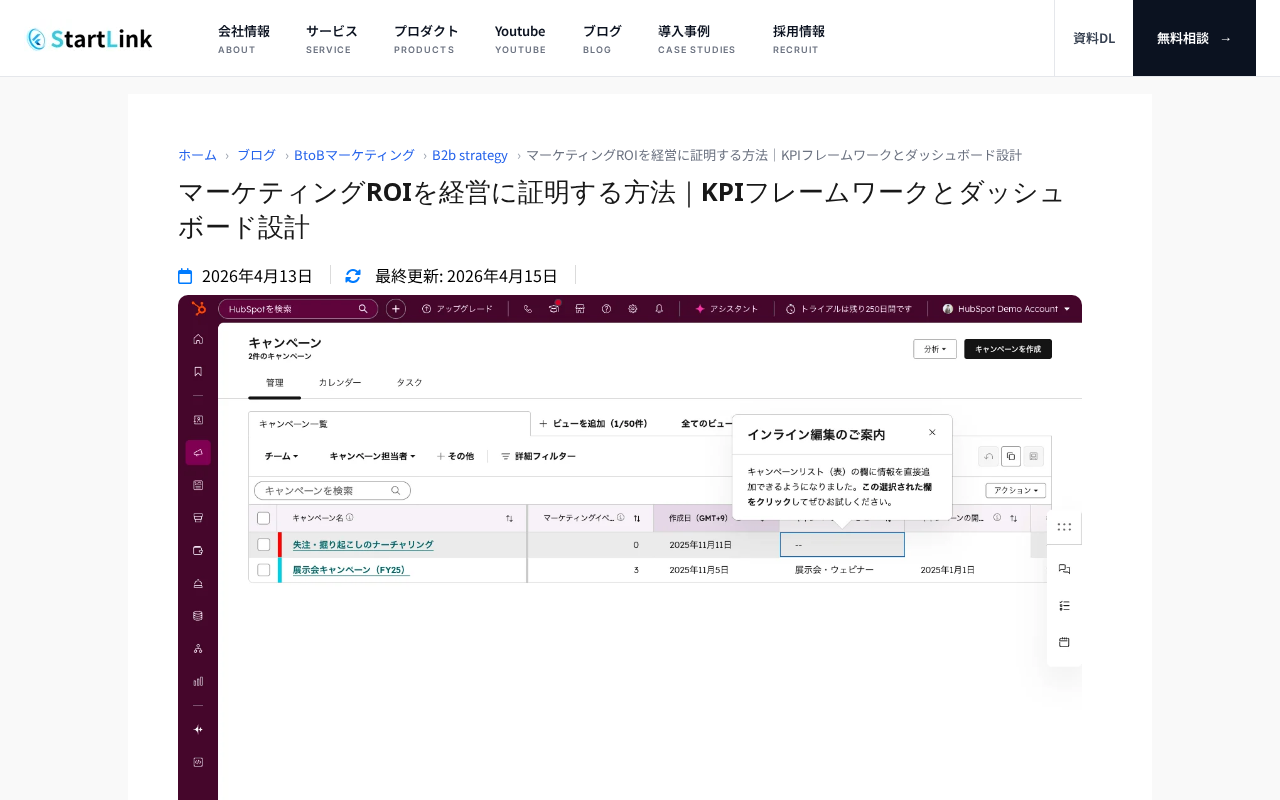The width and height of the screenshot is (1280, 800).
Task: Click the chat bubbles icon on right panel
Action: [1064, 569]
